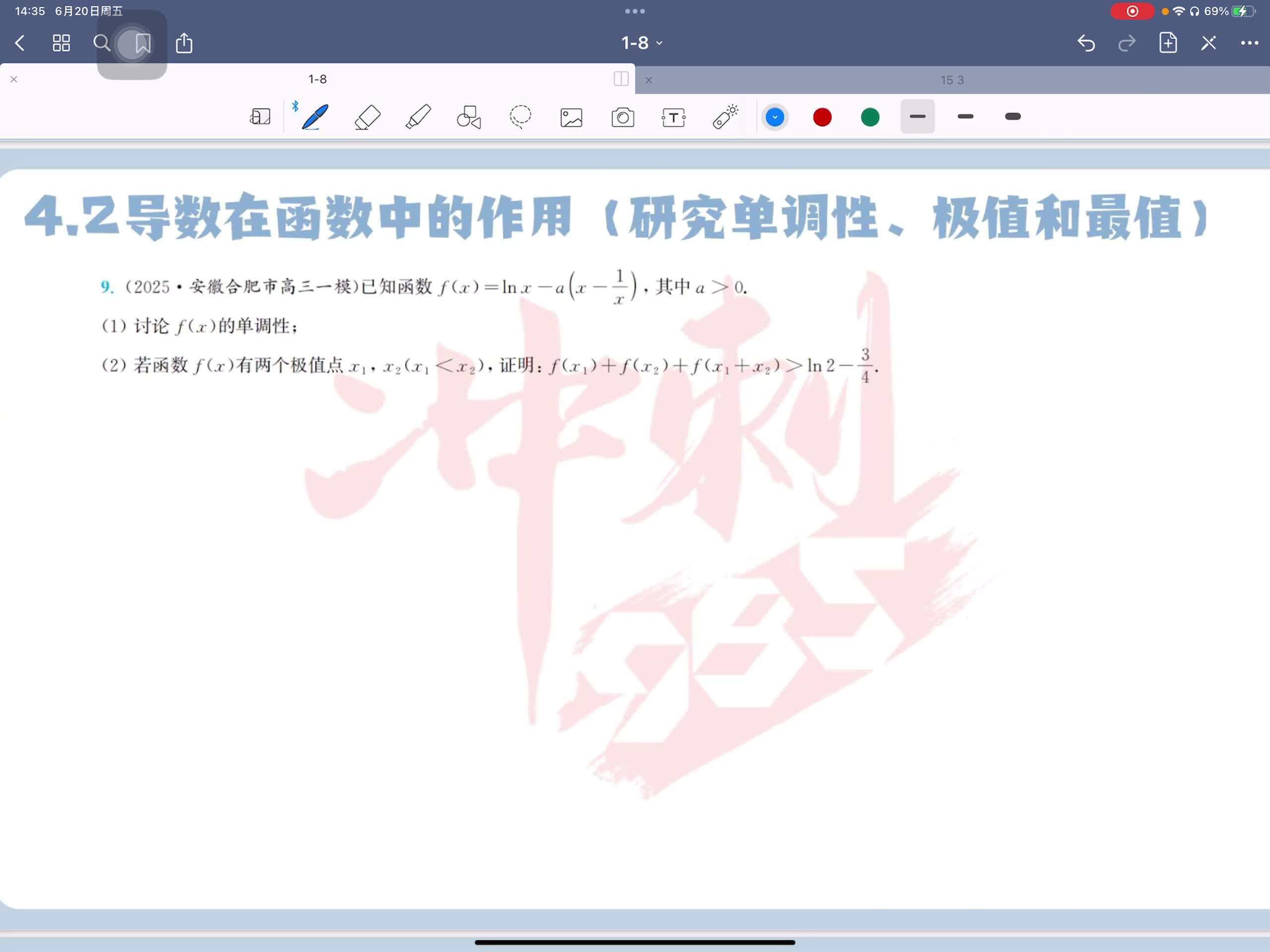Select the 1-8 document tab
Screen dimensions: 1270x952
(317, 79)
